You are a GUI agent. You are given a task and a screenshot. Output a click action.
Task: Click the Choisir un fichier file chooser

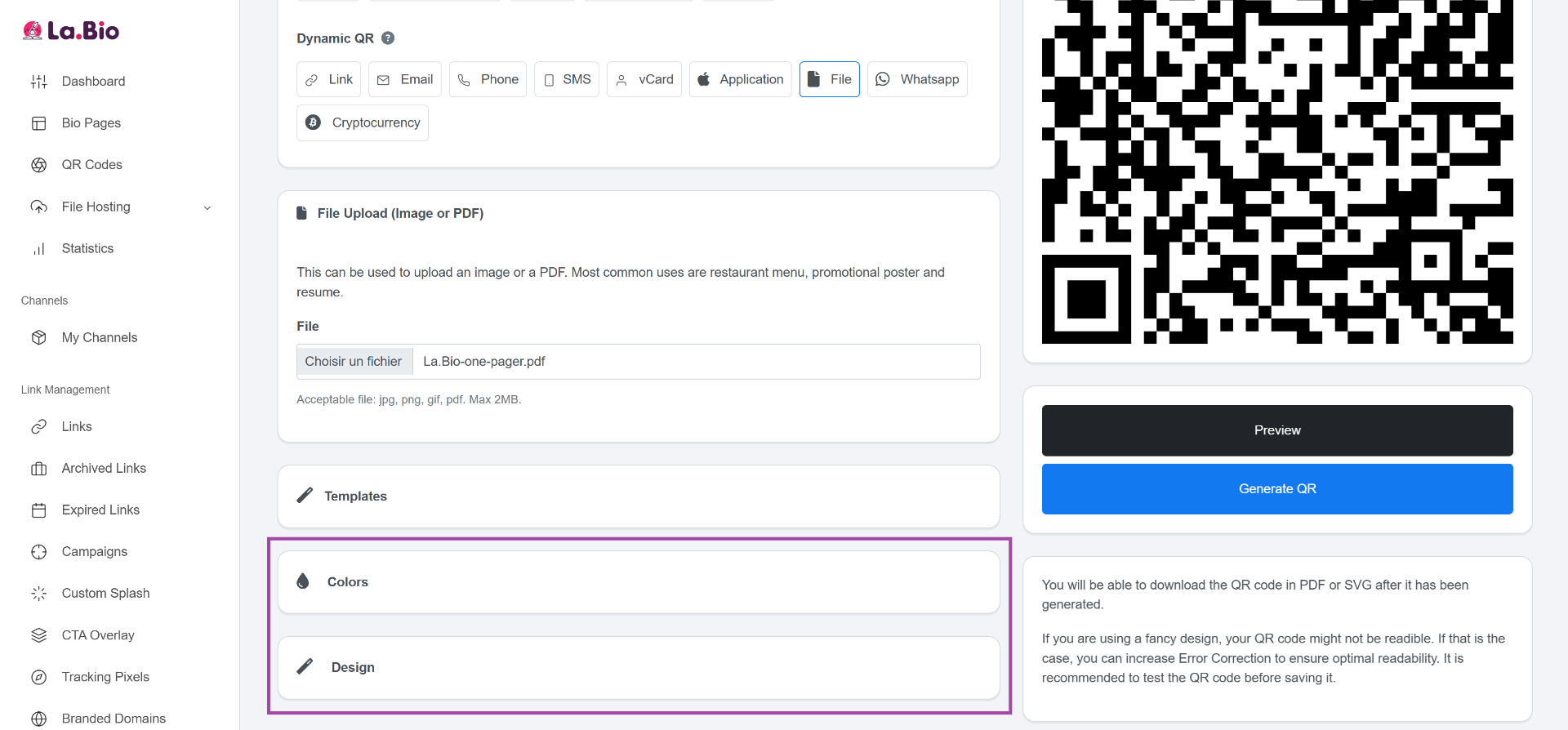[354, 362]
